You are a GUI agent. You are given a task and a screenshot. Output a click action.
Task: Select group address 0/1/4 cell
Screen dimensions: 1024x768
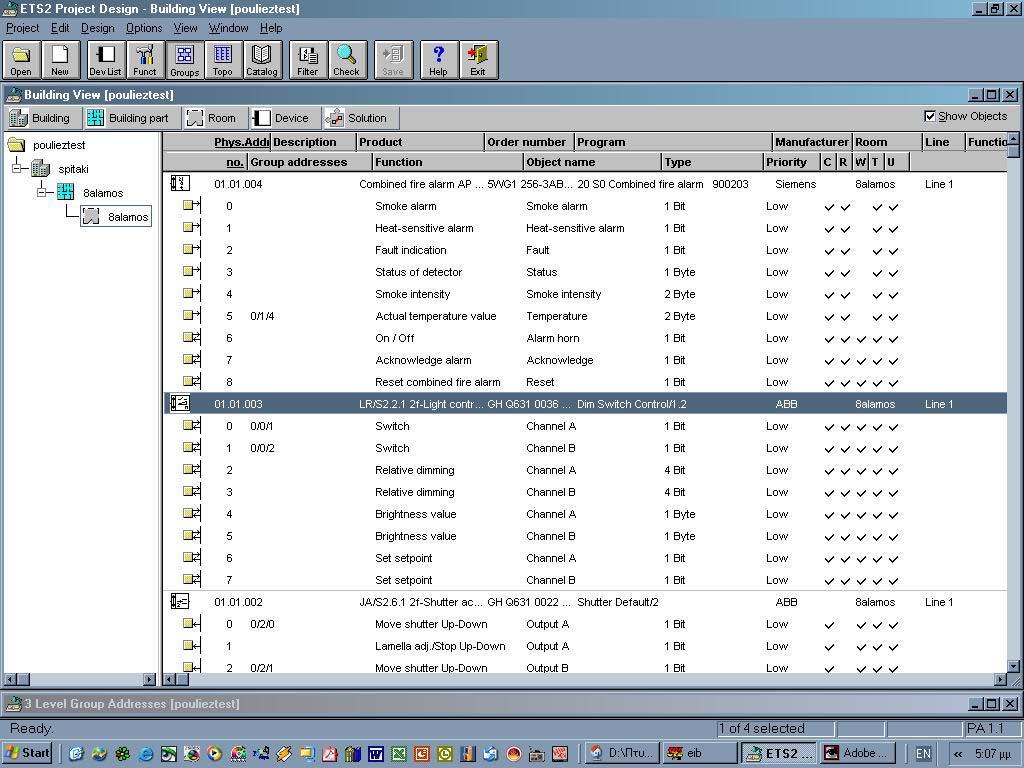point(262,316)
